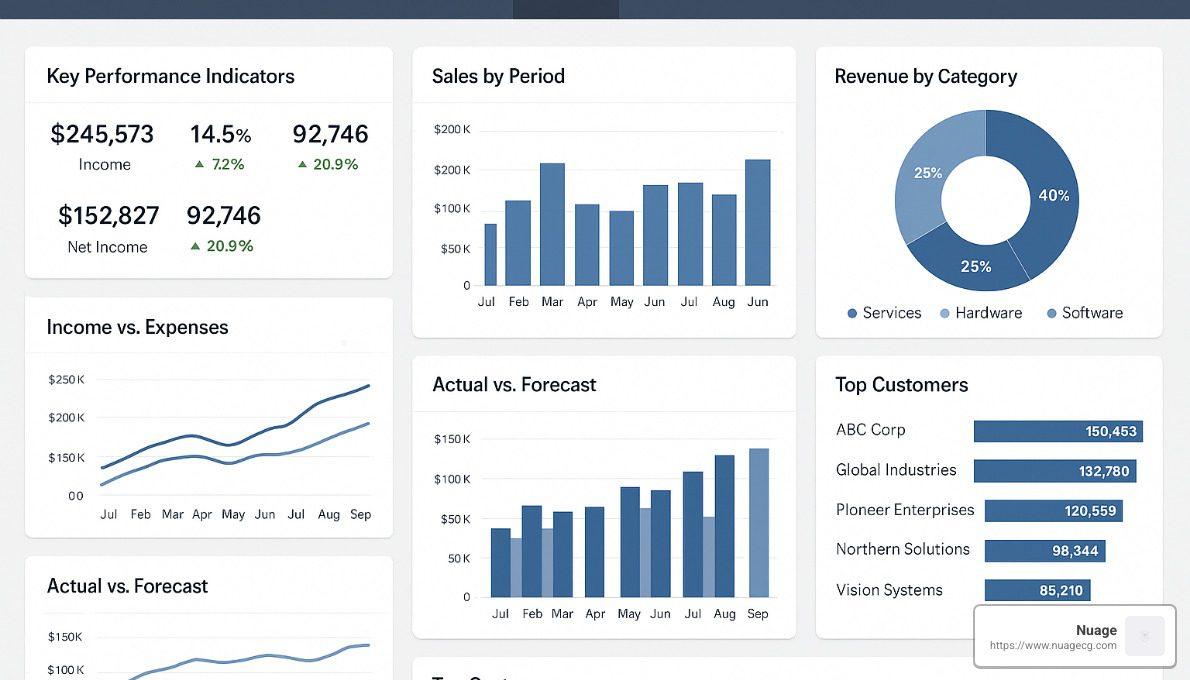Click the Vision Systems customer name
This screenshot has height=680, width=1190.
click(x=889, y=590)
